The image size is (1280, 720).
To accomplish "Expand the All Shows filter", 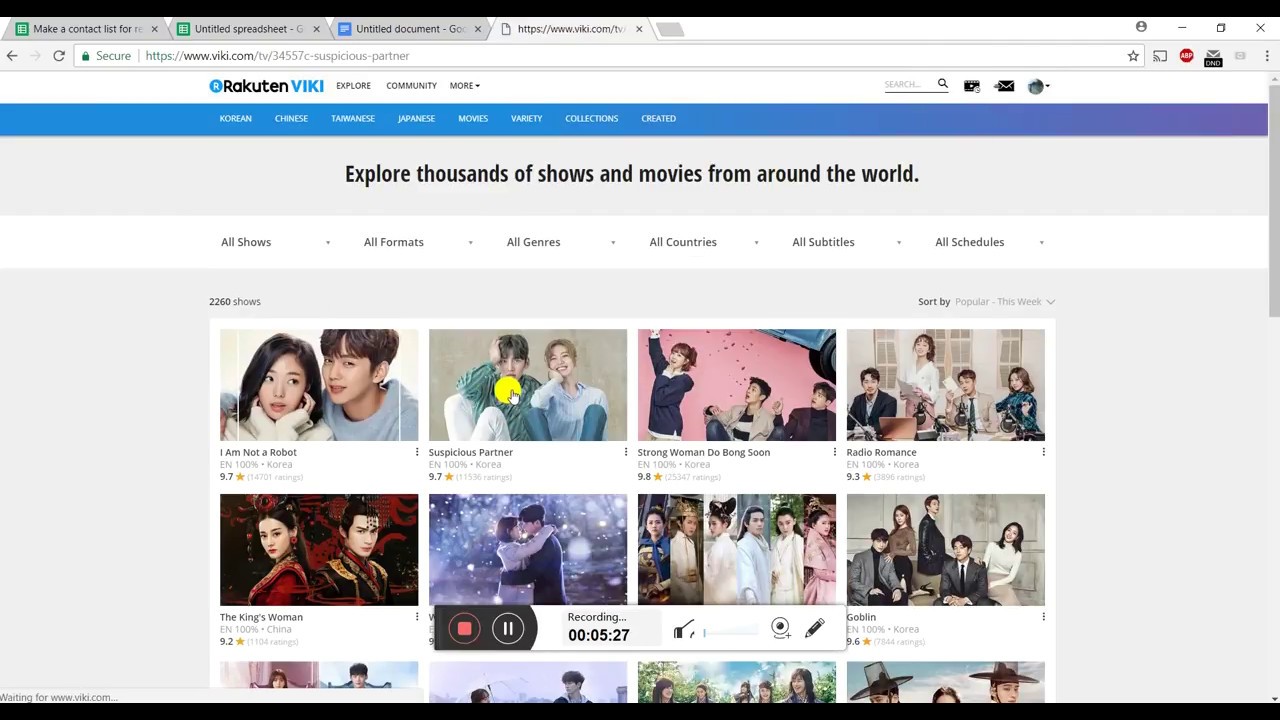I will click(275, 242).
